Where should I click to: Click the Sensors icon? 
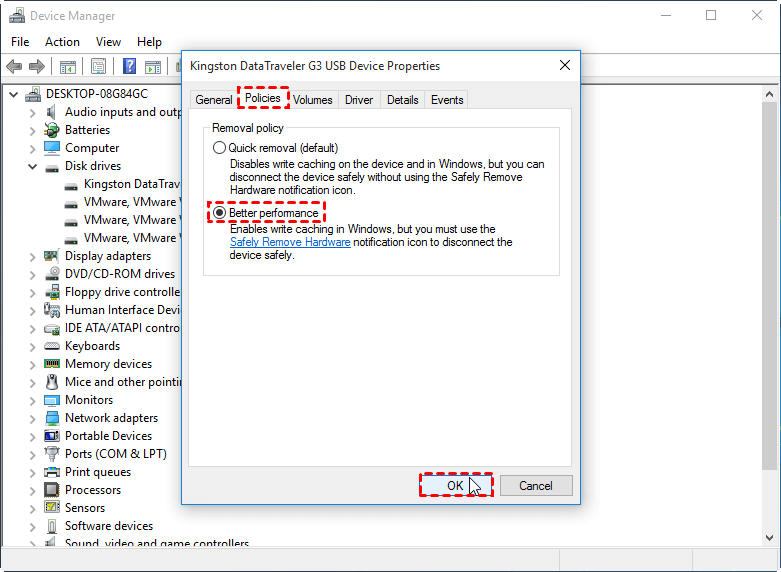coord(52,508)
